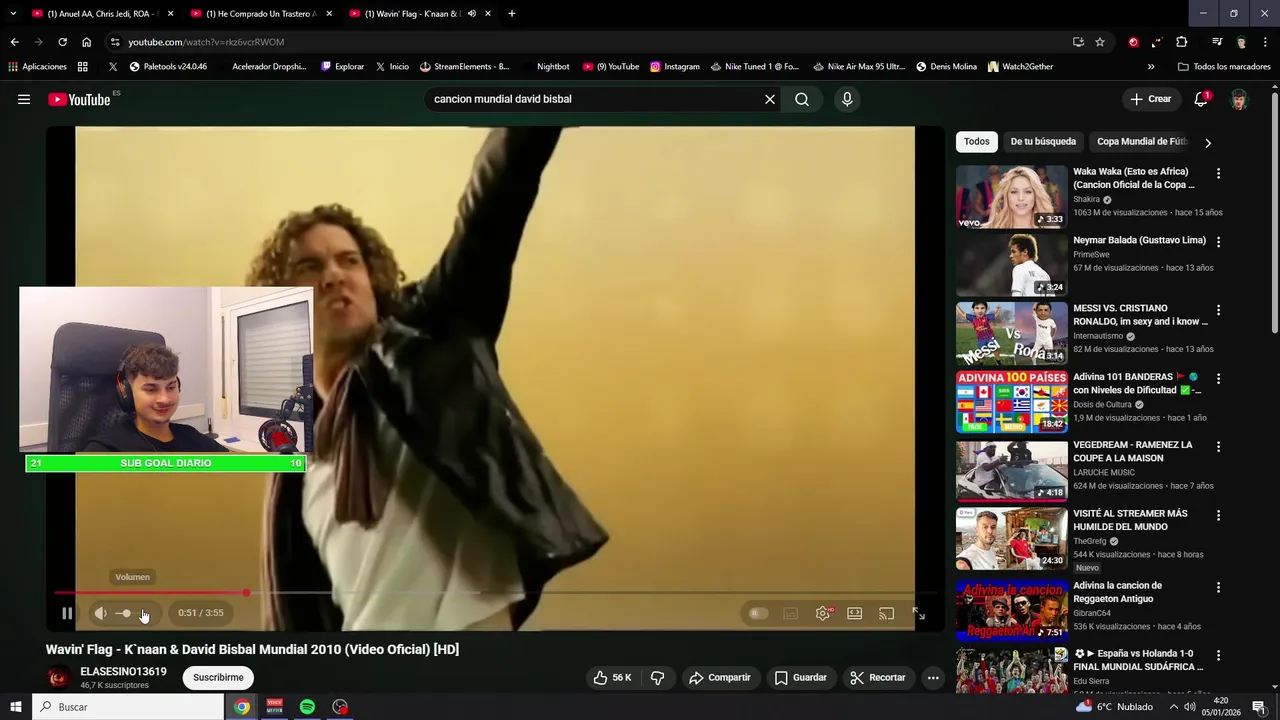
Task: Switch to theater mode view
Action: [x=854, y=613]
